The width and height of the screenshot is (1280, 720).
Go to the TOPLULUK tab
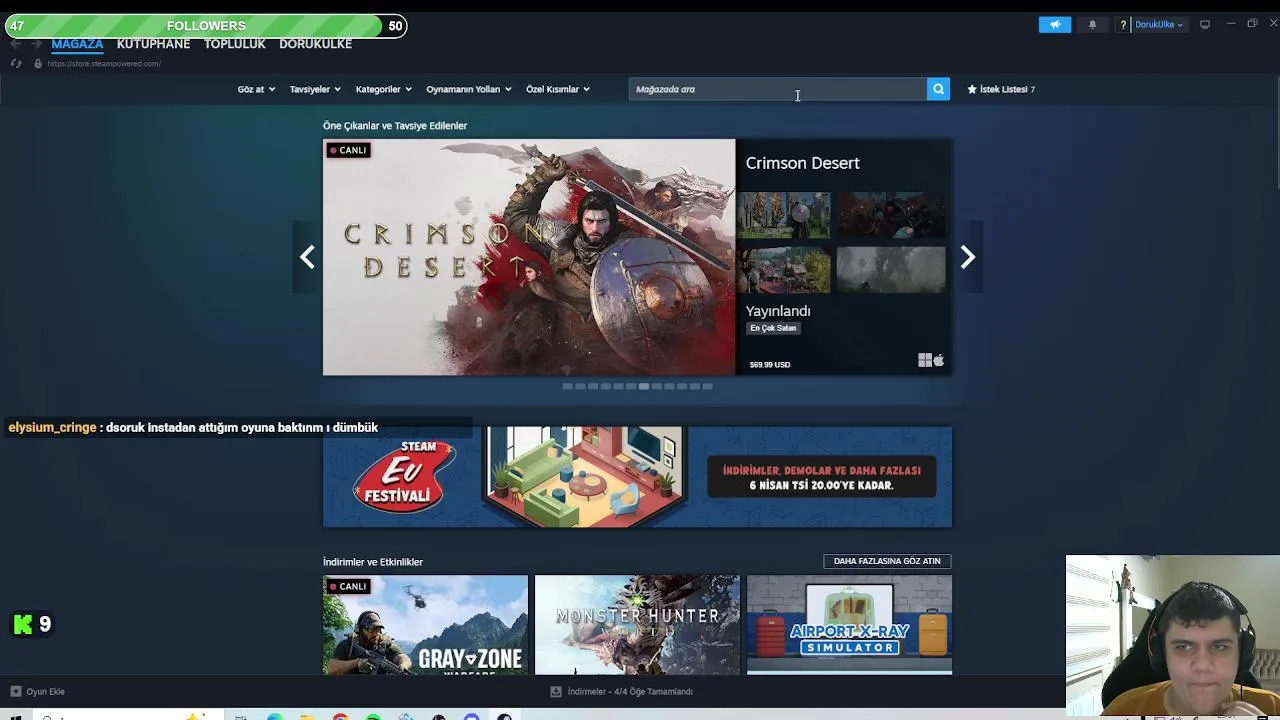click(x=234, y=44)
